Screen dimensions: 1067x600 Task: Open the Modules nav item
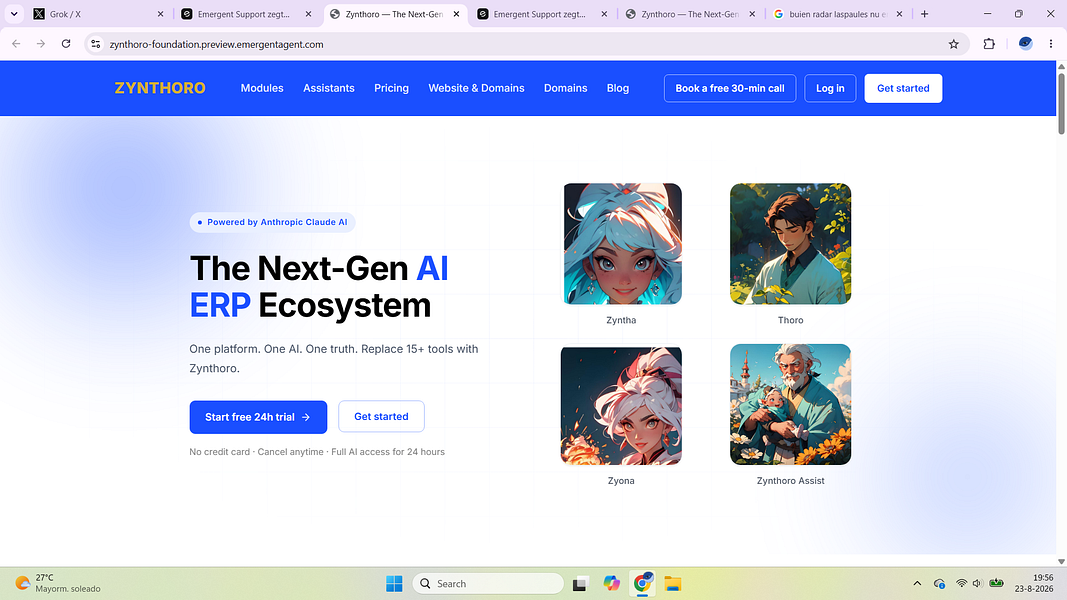(262, 88)
